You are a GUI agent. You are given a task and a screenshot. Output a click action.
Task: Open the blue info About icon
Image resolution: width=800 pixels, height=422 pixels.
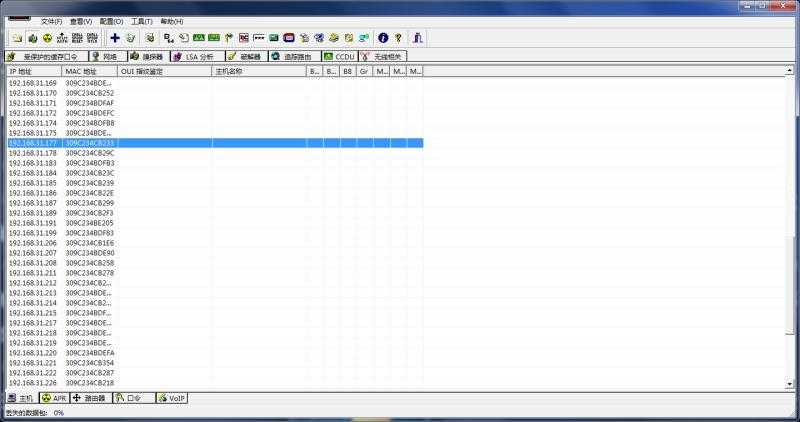[x=383, y=38]
